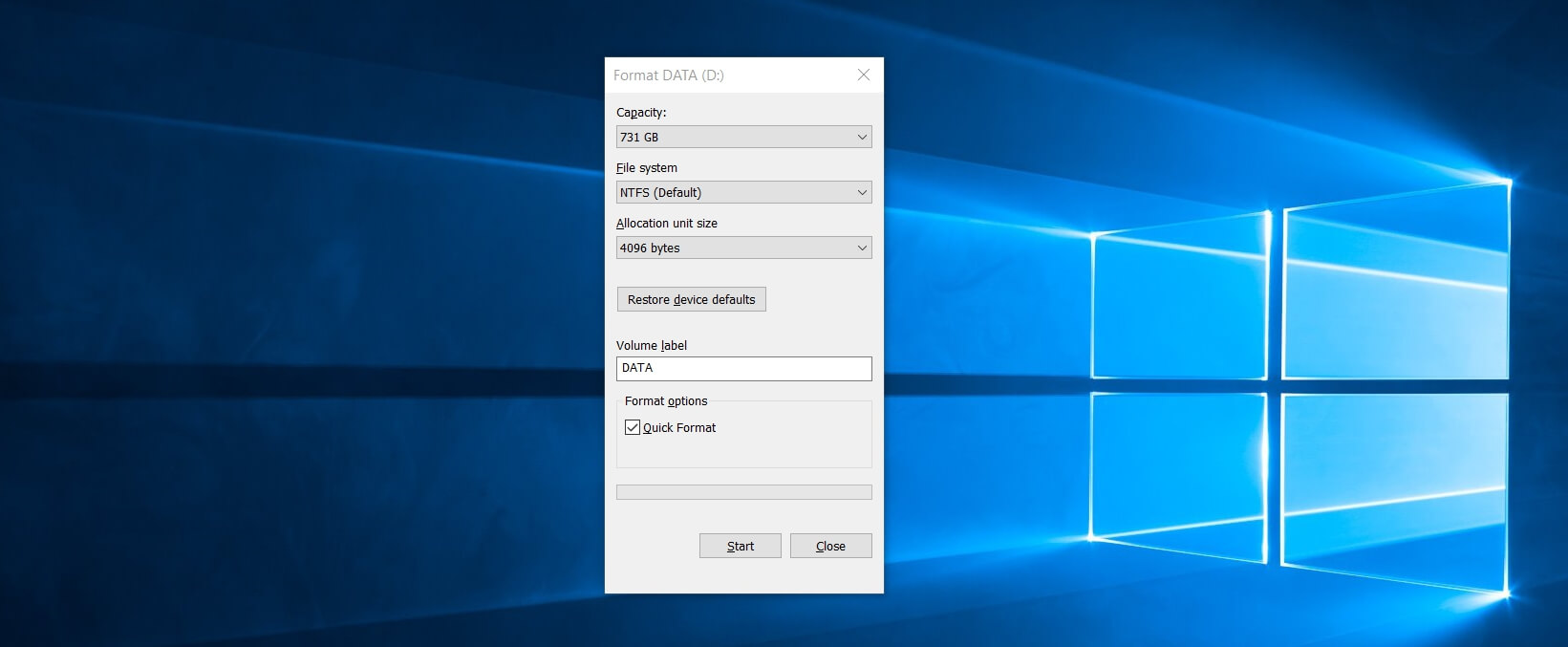Click the Allocation unit size label
1568x647 pixels.
[x=667, y=223]
